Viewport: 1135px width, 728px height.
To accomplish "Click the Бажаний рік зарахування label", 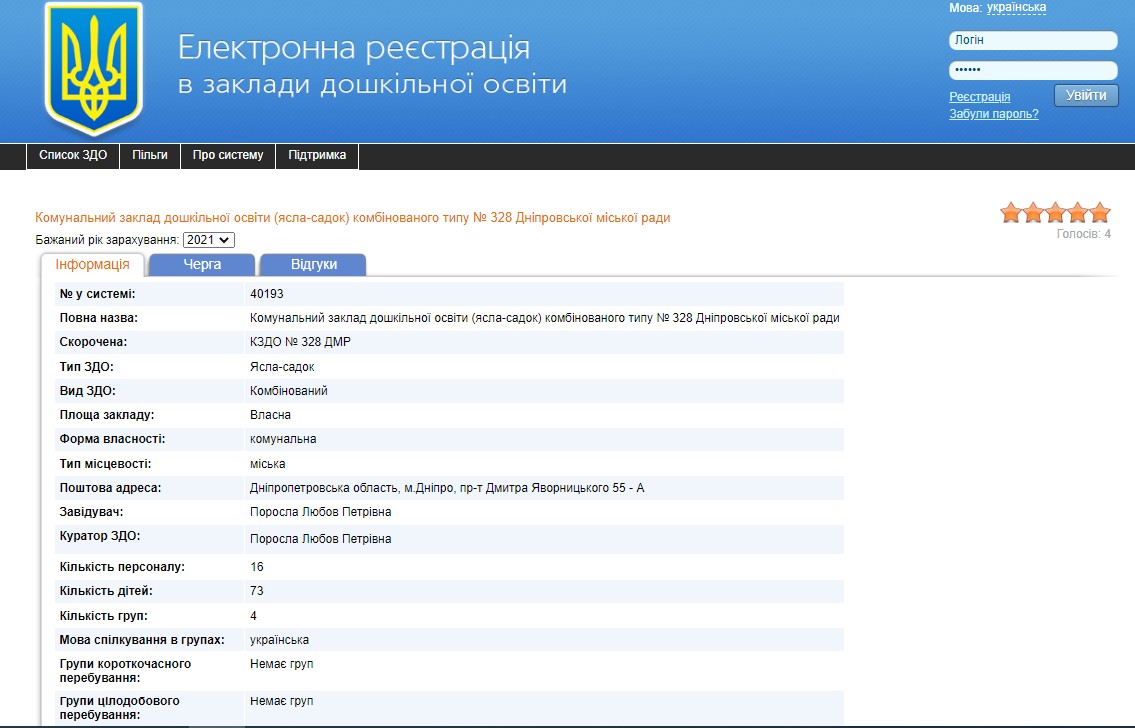I will (x=107, y=240).
